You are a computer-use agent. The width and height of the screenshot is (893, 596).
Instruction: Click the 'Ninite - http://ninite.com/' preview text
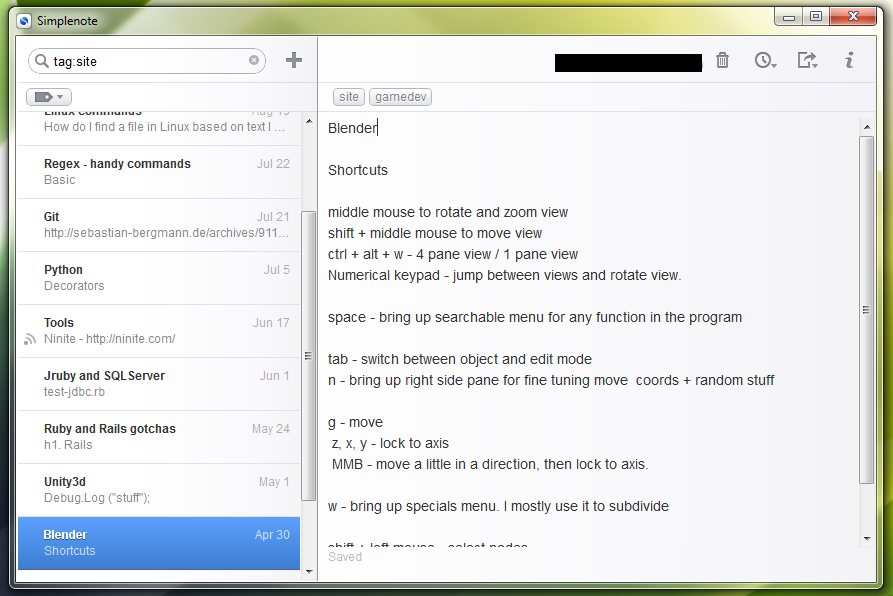[109, 339]
